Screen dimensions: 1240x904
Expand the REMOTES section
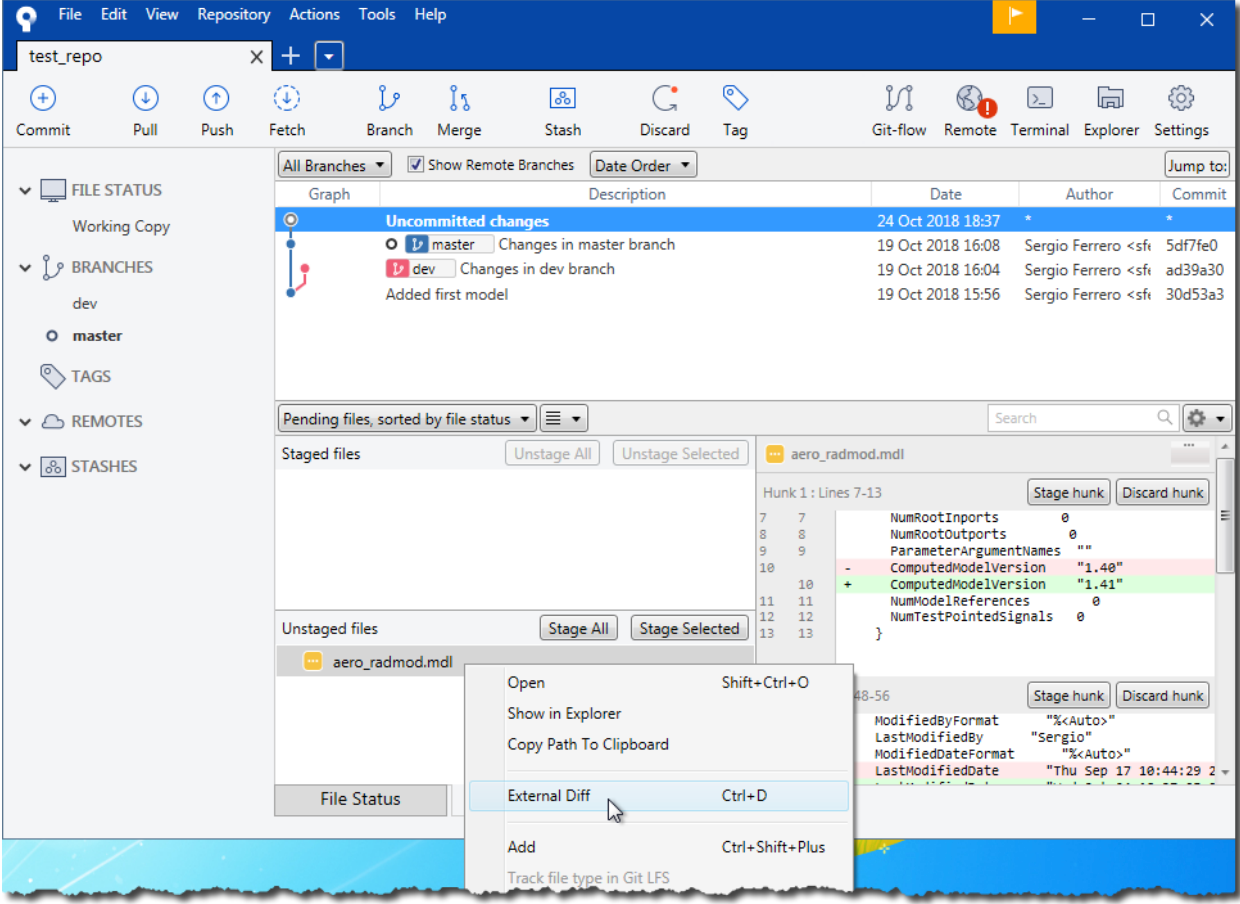pos(25,422)
